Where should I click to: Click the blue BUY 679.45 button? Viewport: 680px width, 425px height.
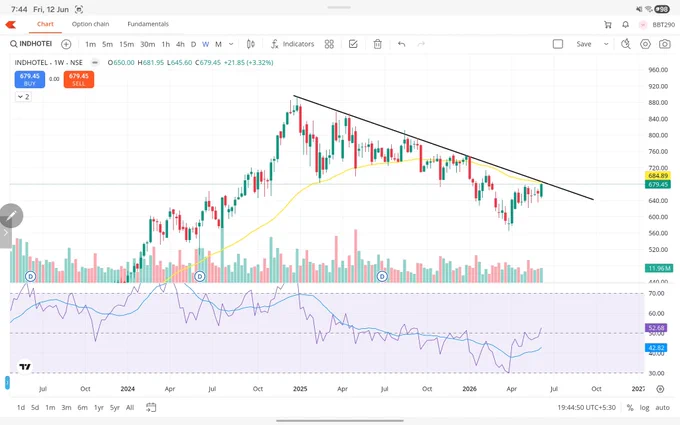(x=29, y=79)
